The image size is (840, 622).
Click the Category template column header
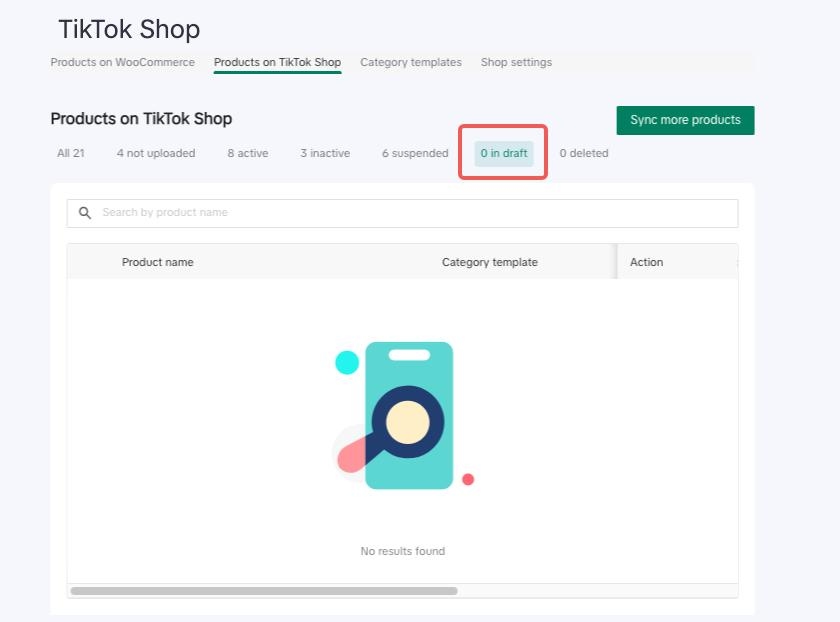pos(490,262)
